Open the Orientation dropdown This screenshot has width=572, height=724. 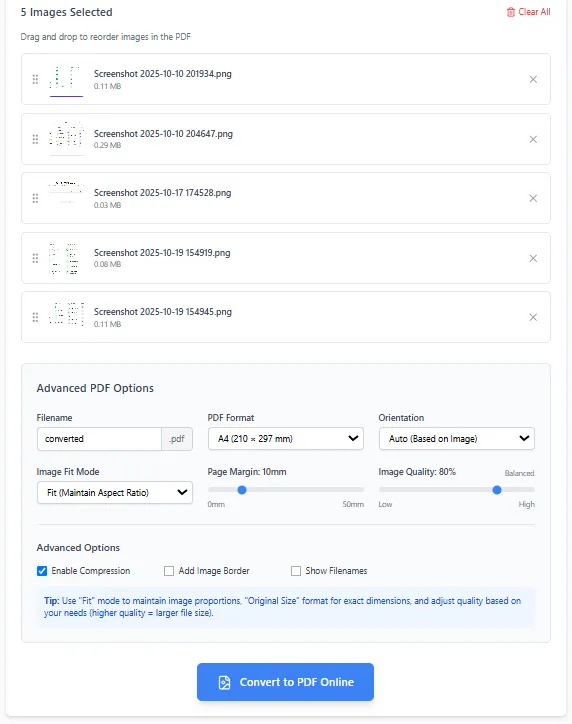(x=457, y=439)
